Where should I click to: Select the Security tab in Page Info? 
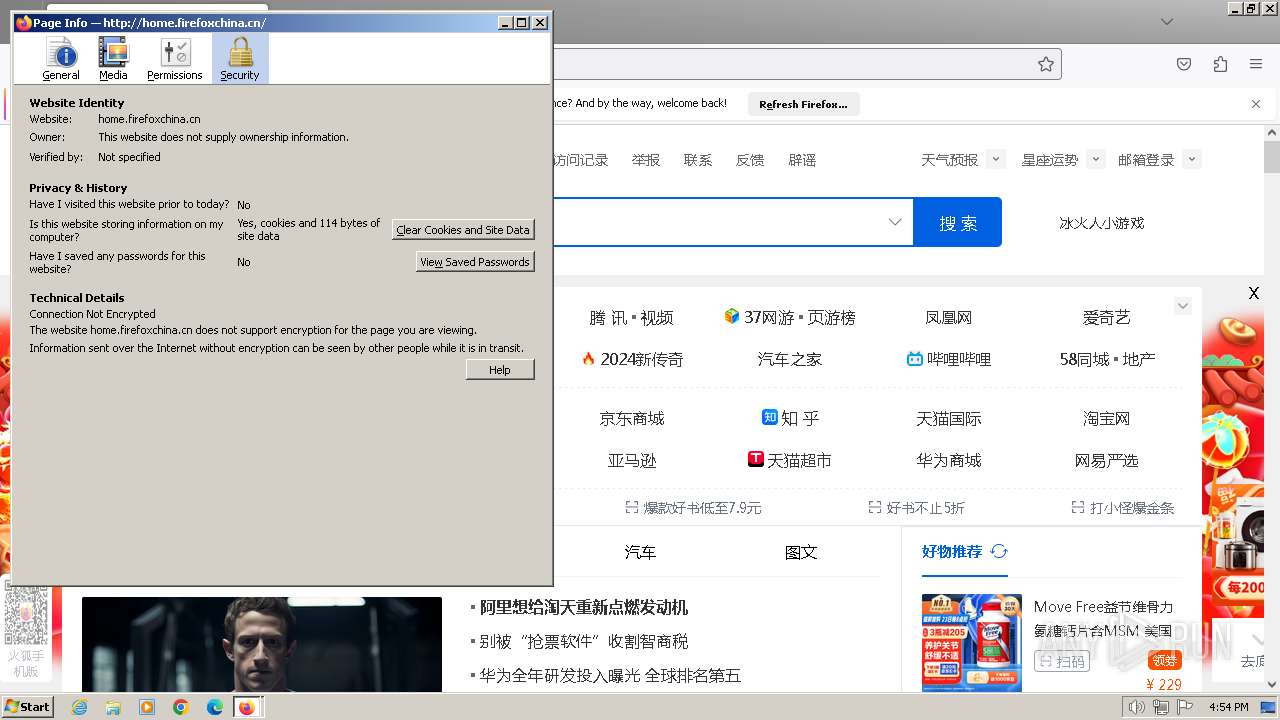[x=240, y=59]
